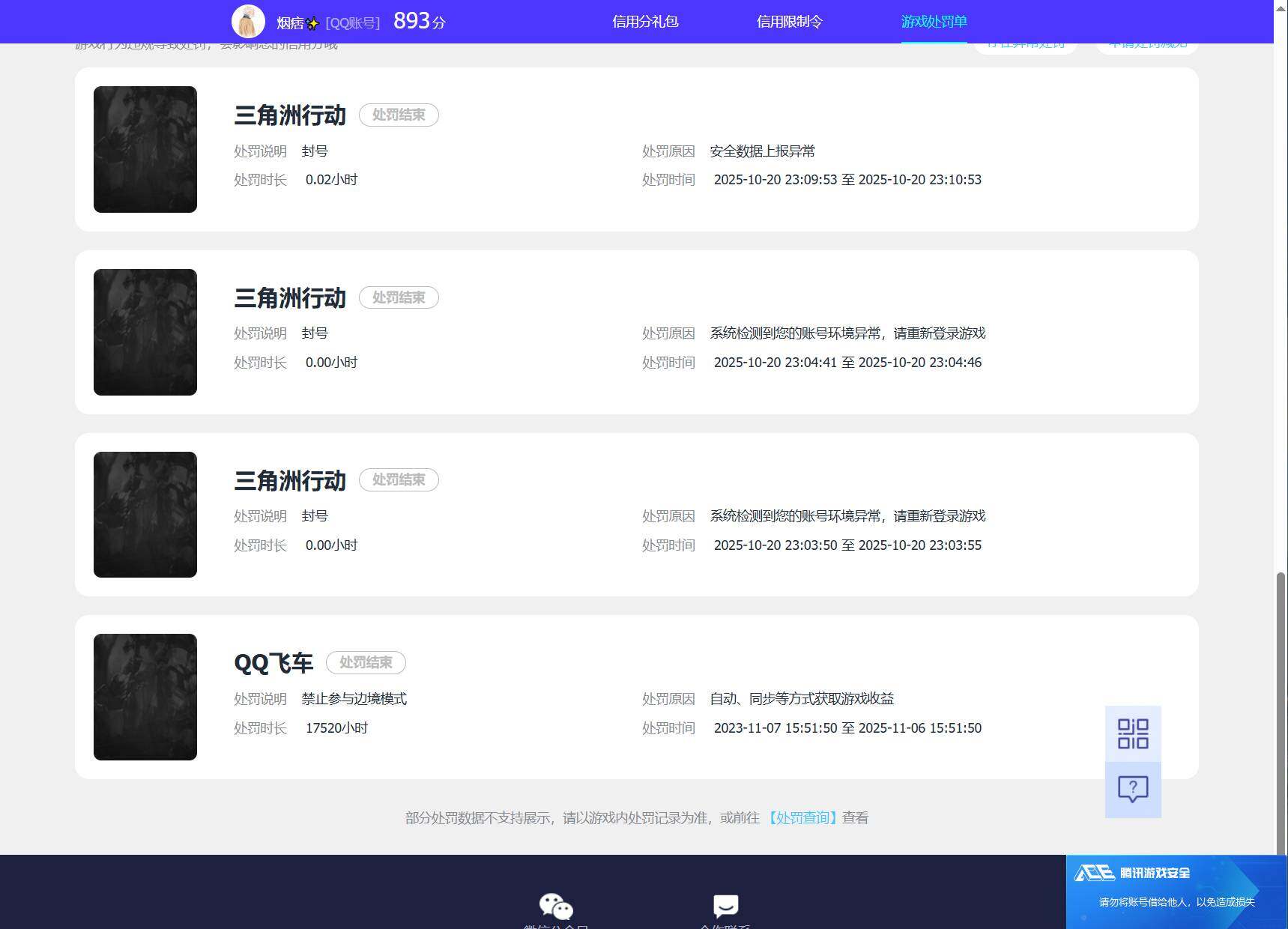
Task: Open the 处罚查询 link
Action: (802, 818)
